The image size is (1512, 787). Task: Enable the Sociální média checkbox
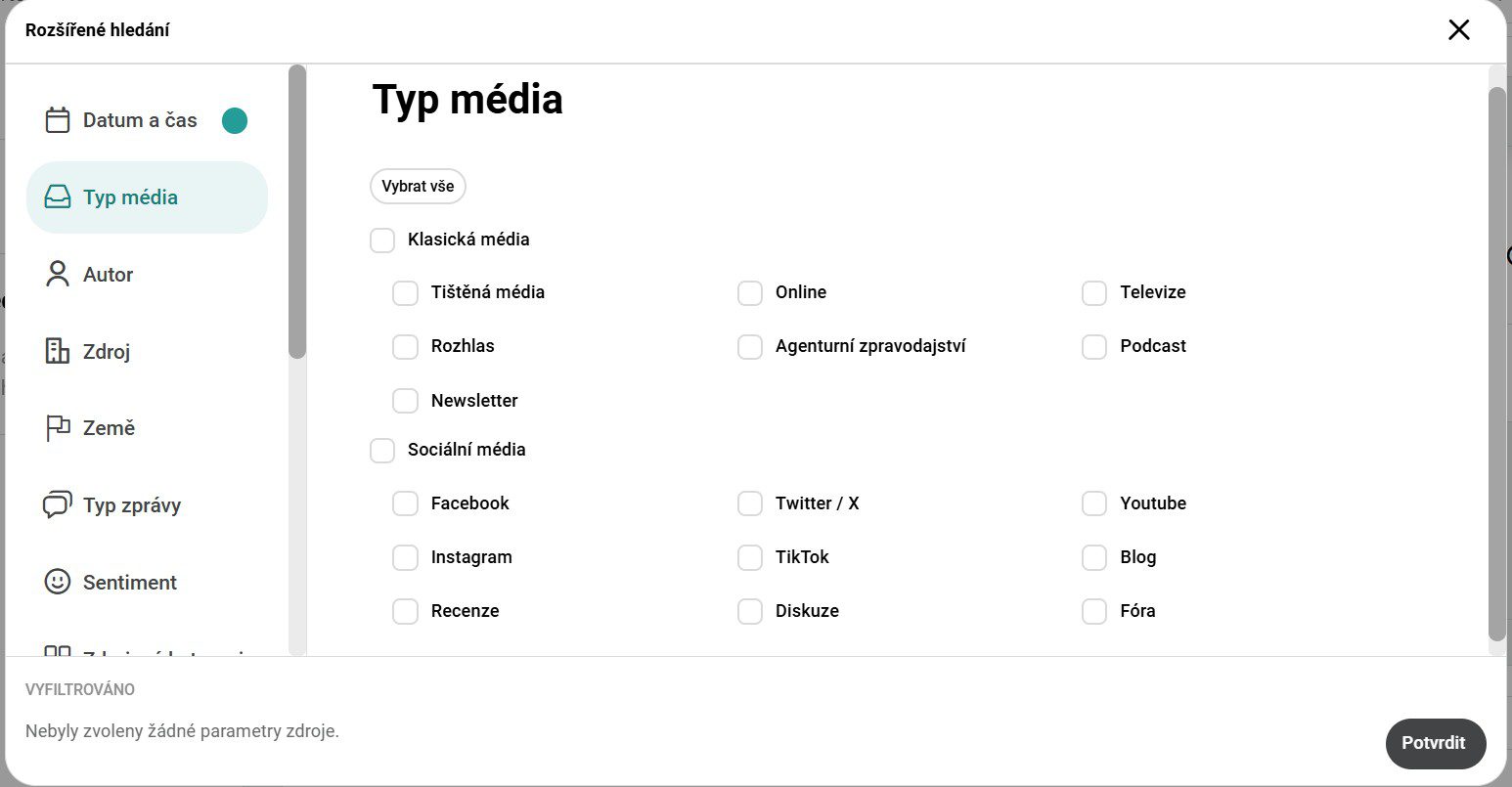click(382, 450)
